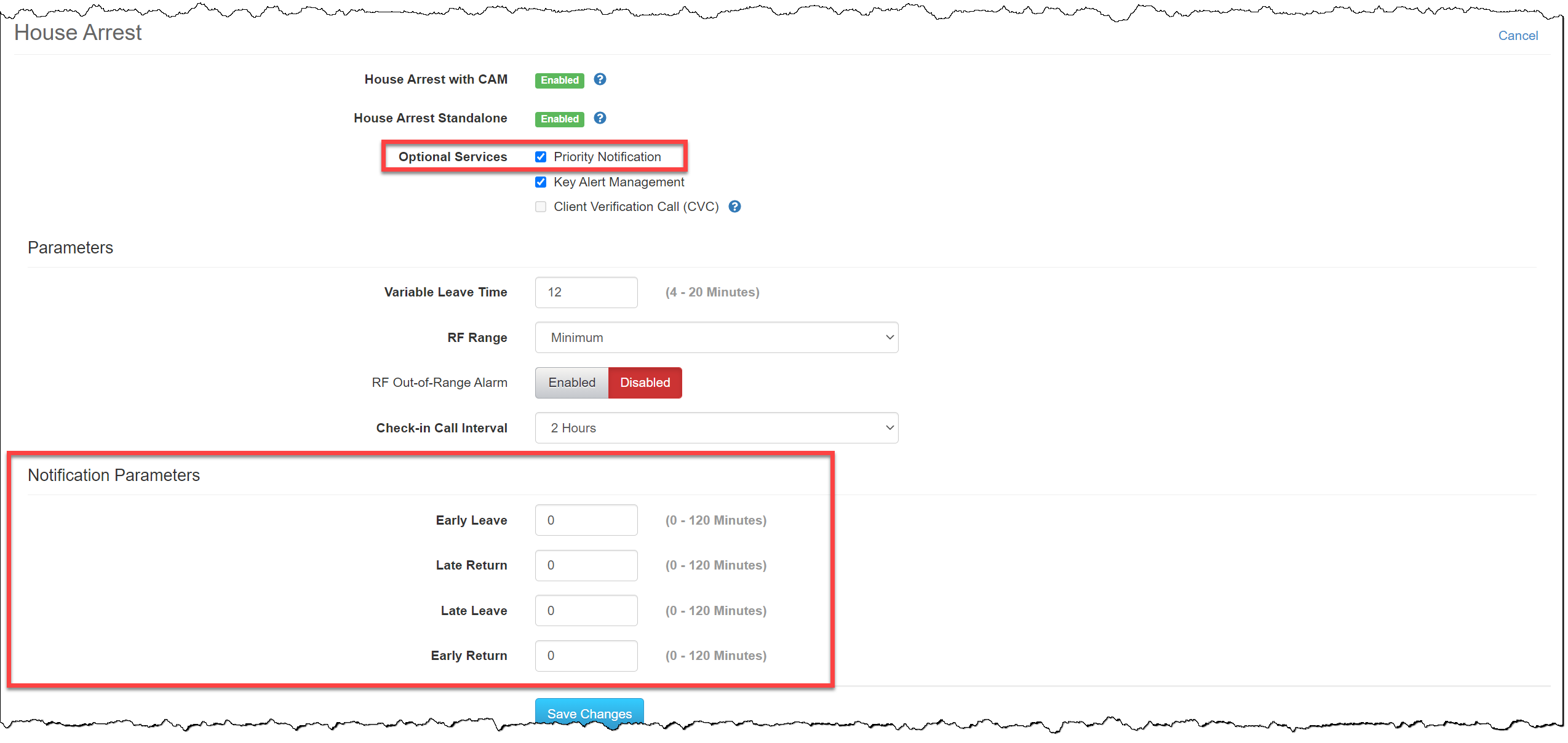Select the Late Return input box
The width and height of the screenshot is (1568, 743).
click(585, 565)
